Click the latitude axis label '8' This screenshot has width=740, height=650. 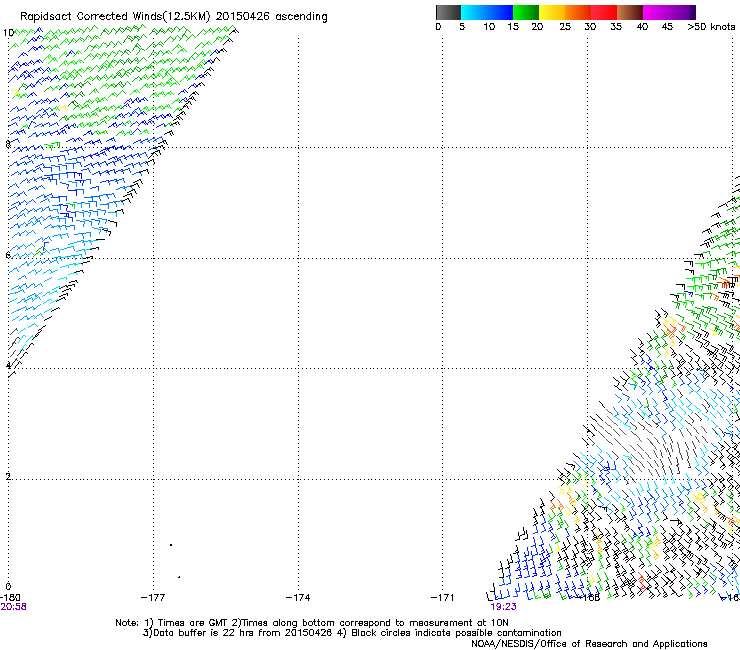(x=8, y=144)
